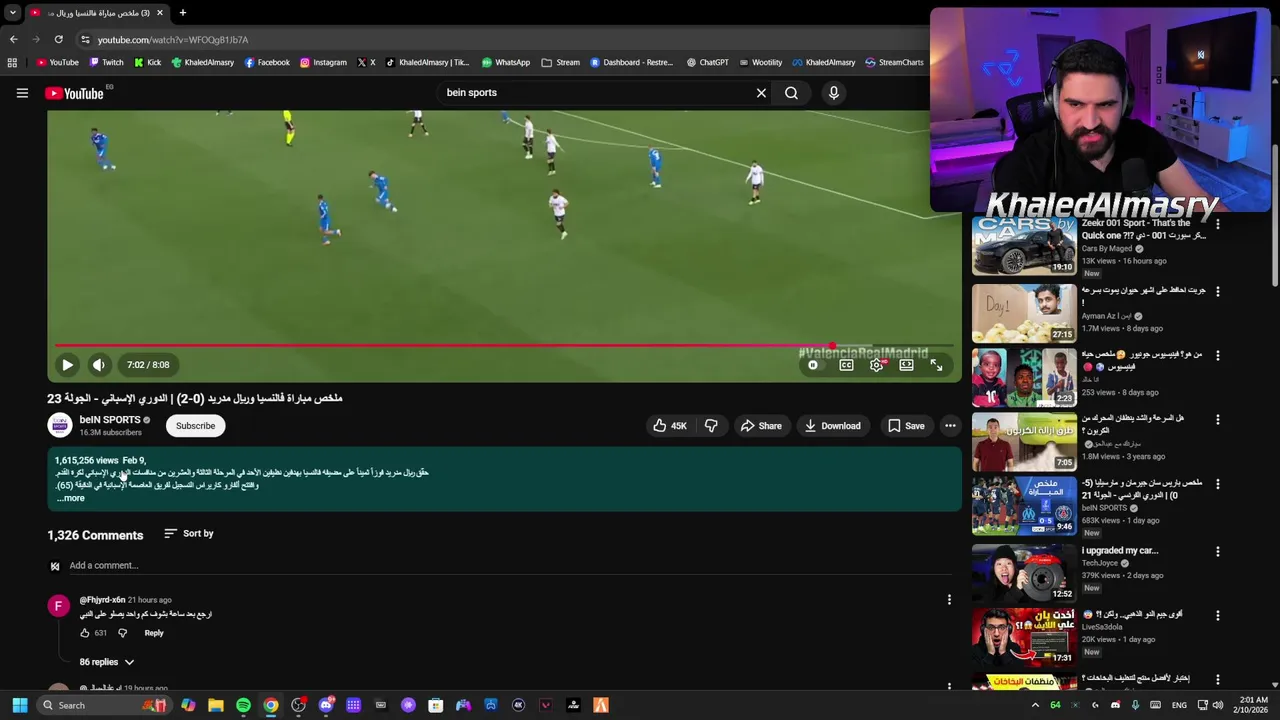The width and height of the screenshot is (1280, 720).
Task: Dislike the comment by @Fhjyrd-x6n
Action: 123,633
